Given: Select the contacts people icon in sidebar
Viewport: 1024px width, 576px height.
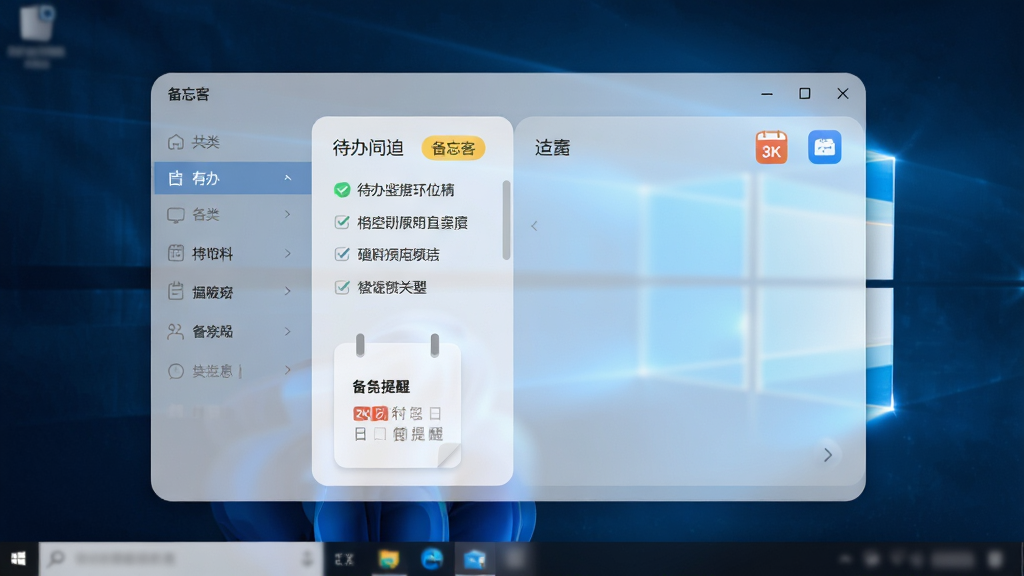Looking at the screenshot, I should pos(176,332).
